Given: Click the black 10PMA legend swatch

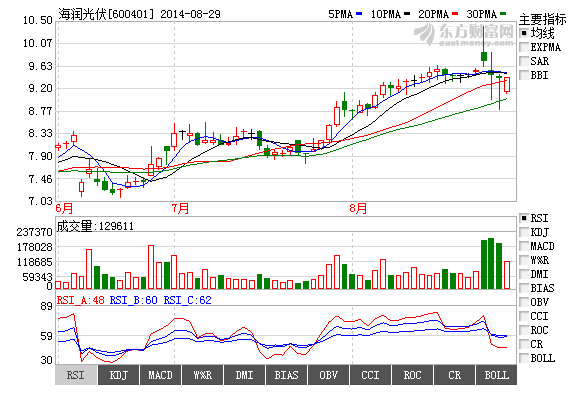Looking at the screenshot, I should coord(407,14).
